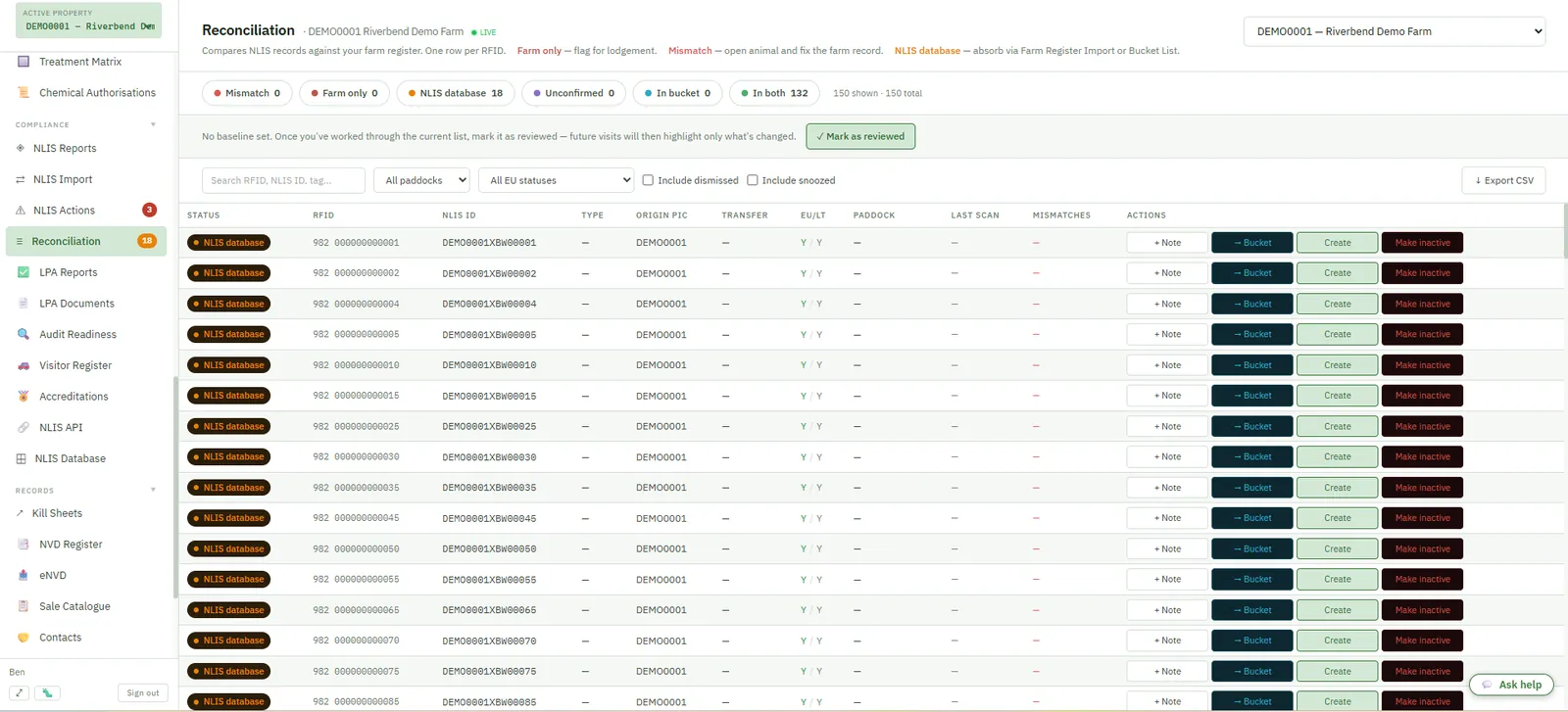Screen dimensions: 1568x712
Task: Filter by In both status chip
Action: point(775,93)
